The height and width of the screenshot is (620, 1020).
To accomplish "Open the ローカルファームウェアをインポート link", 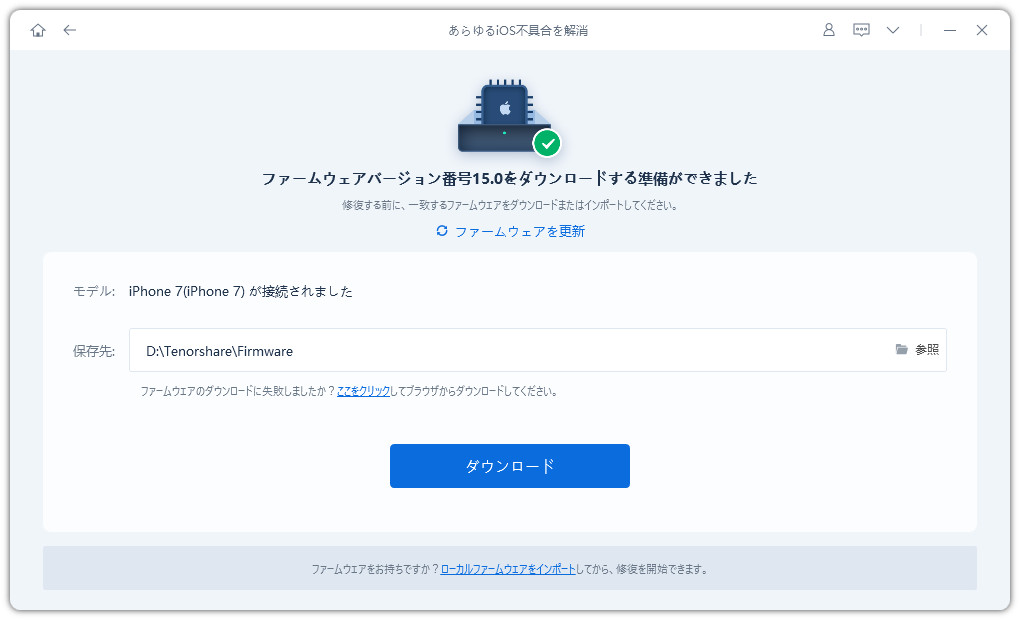I will (508, 569).
